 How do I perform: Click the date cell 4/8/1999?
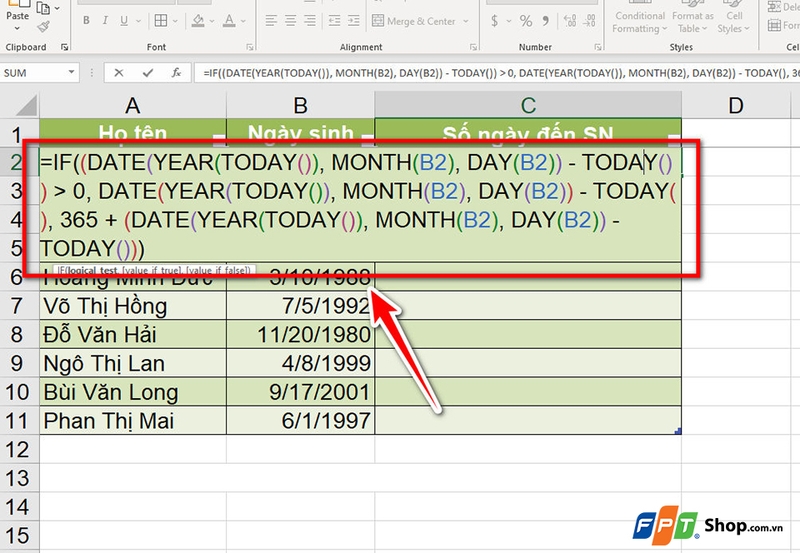click(301, 363)
